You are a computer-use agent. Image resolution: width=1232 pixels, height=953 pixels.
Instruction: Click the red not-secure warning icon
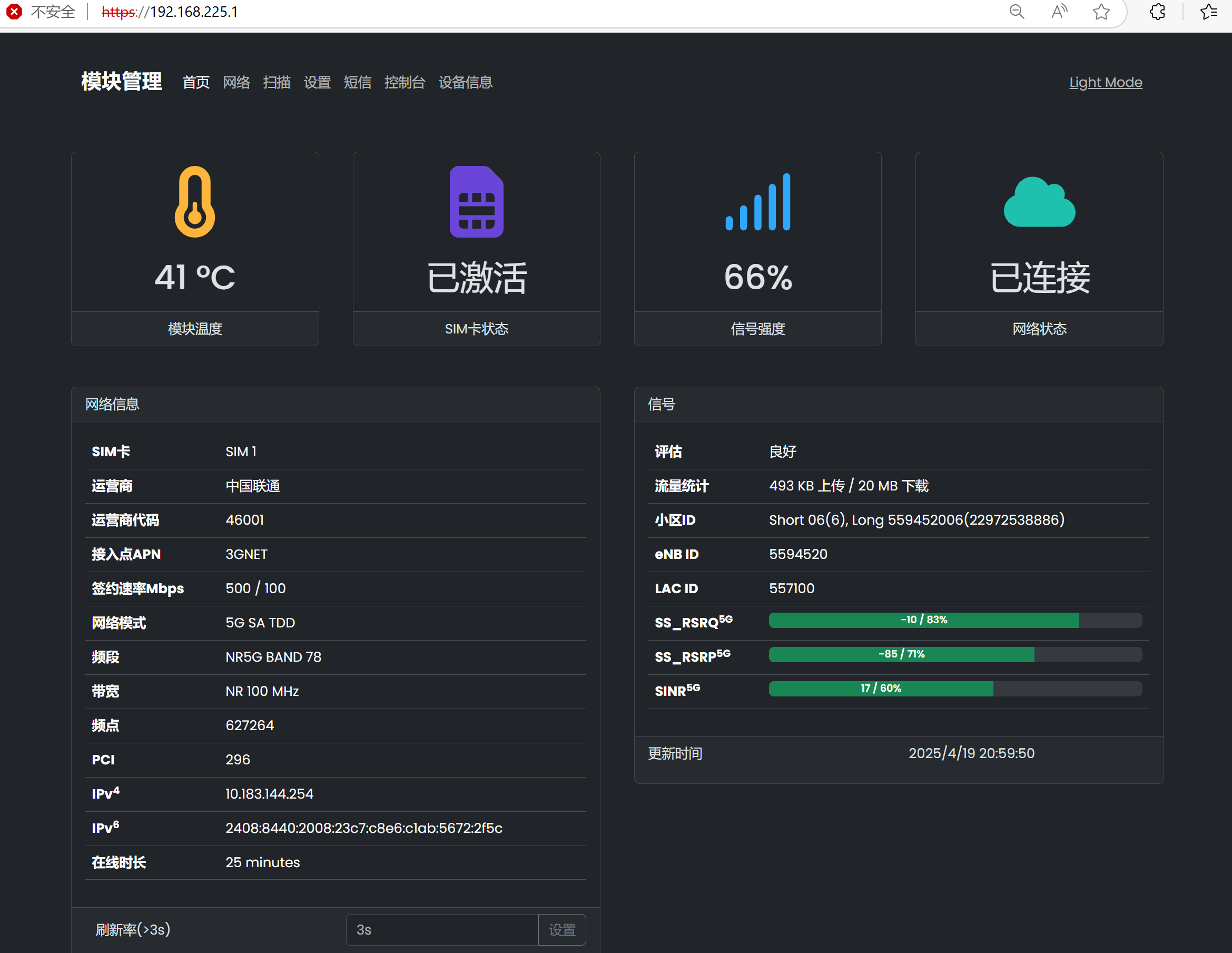coord(14,12)
